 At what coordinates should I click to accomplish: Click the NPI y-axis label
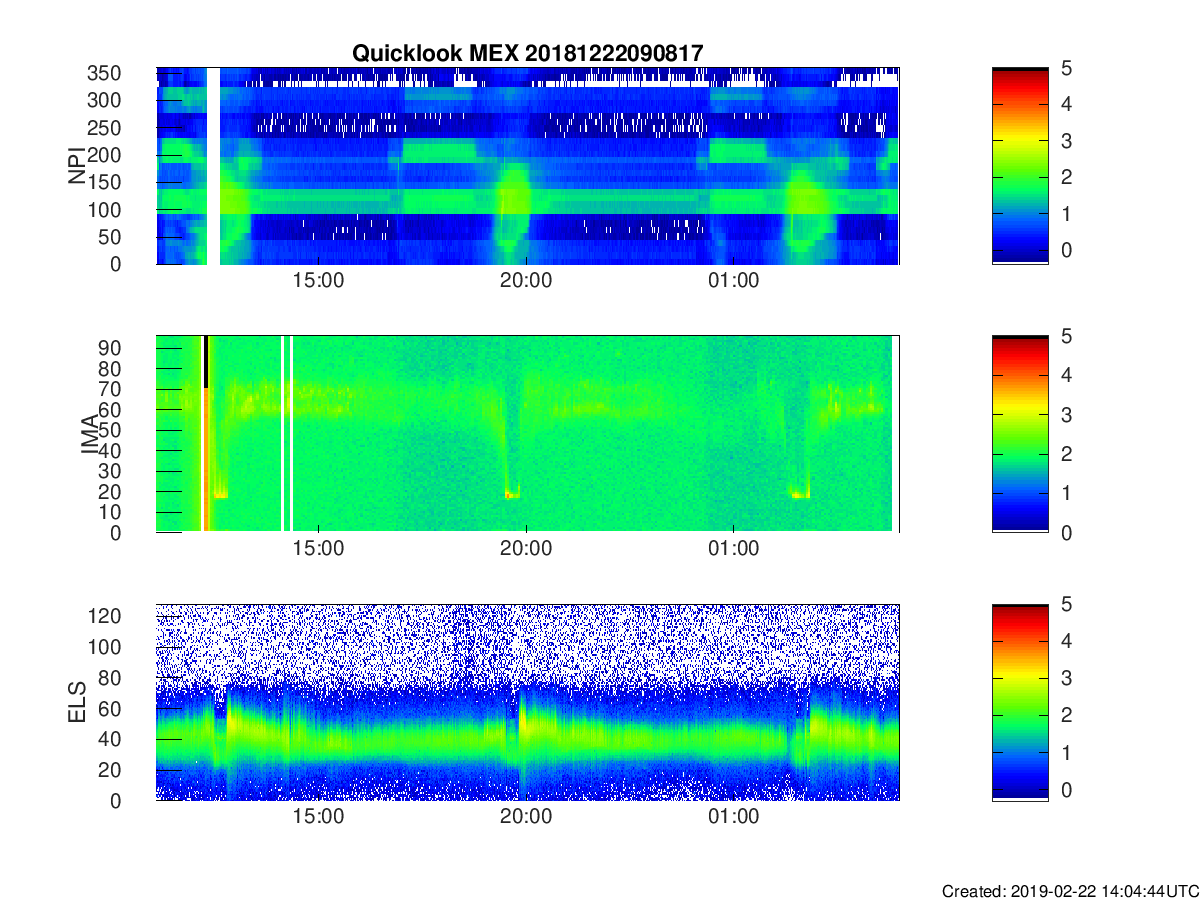(77, 166)
